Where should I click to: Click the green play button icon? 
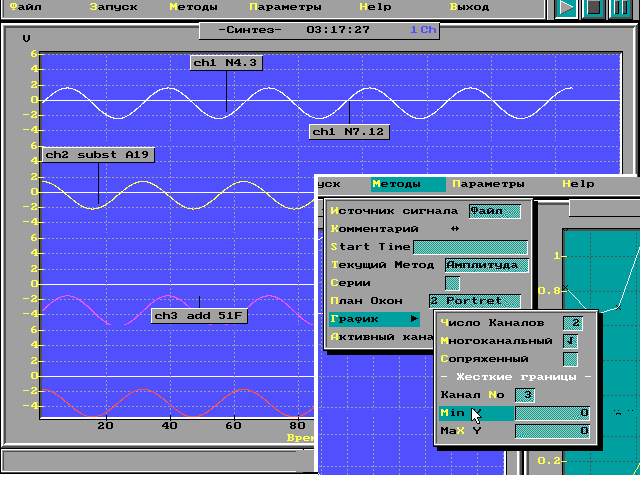pyautogui.click(x=567, y=8)
